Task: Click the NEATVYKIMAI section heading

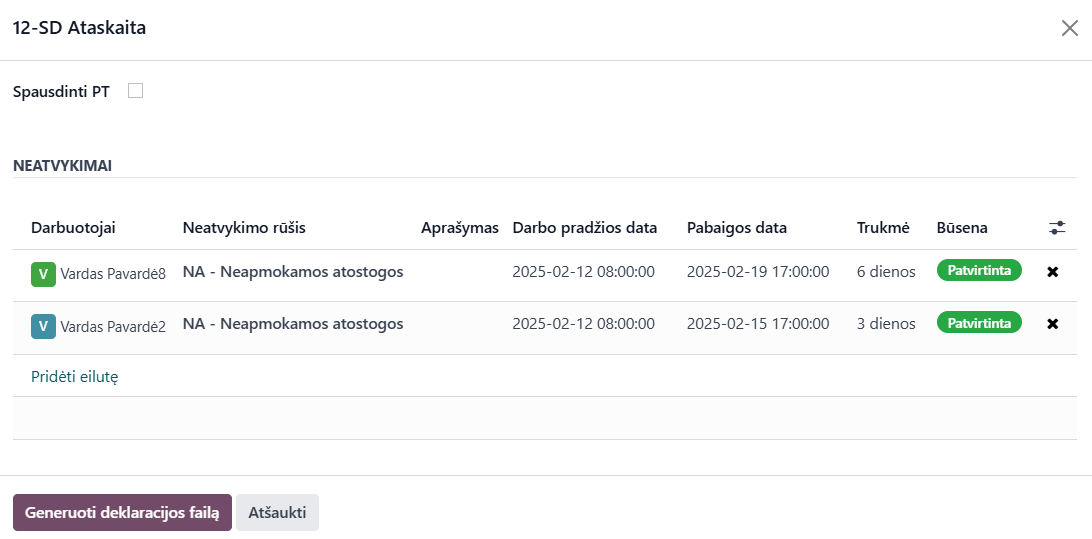Action: tap(62, 166)
